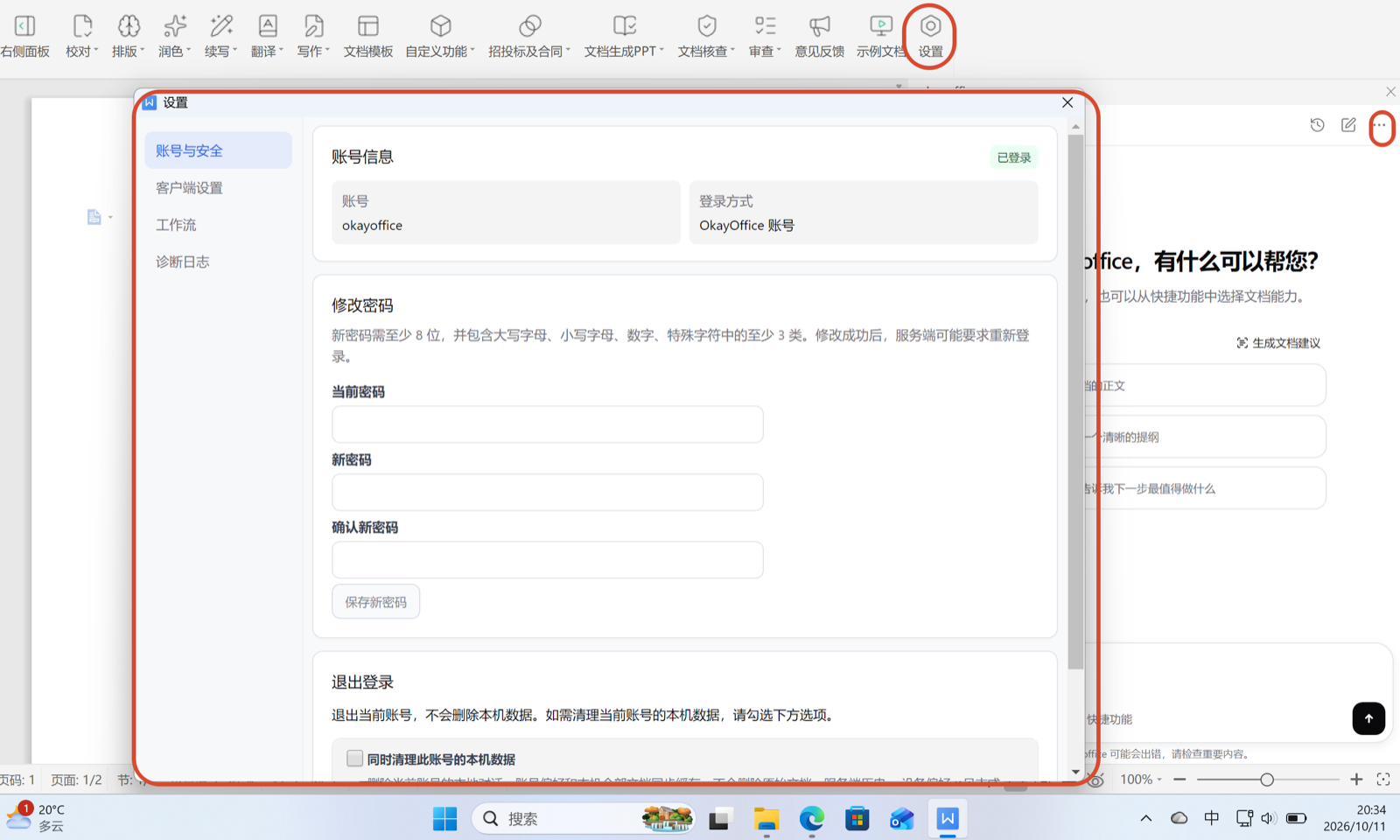This screenshot has width=1400, height=840.
Task: Open the 润色 polish tool
Action: (174, 37)
